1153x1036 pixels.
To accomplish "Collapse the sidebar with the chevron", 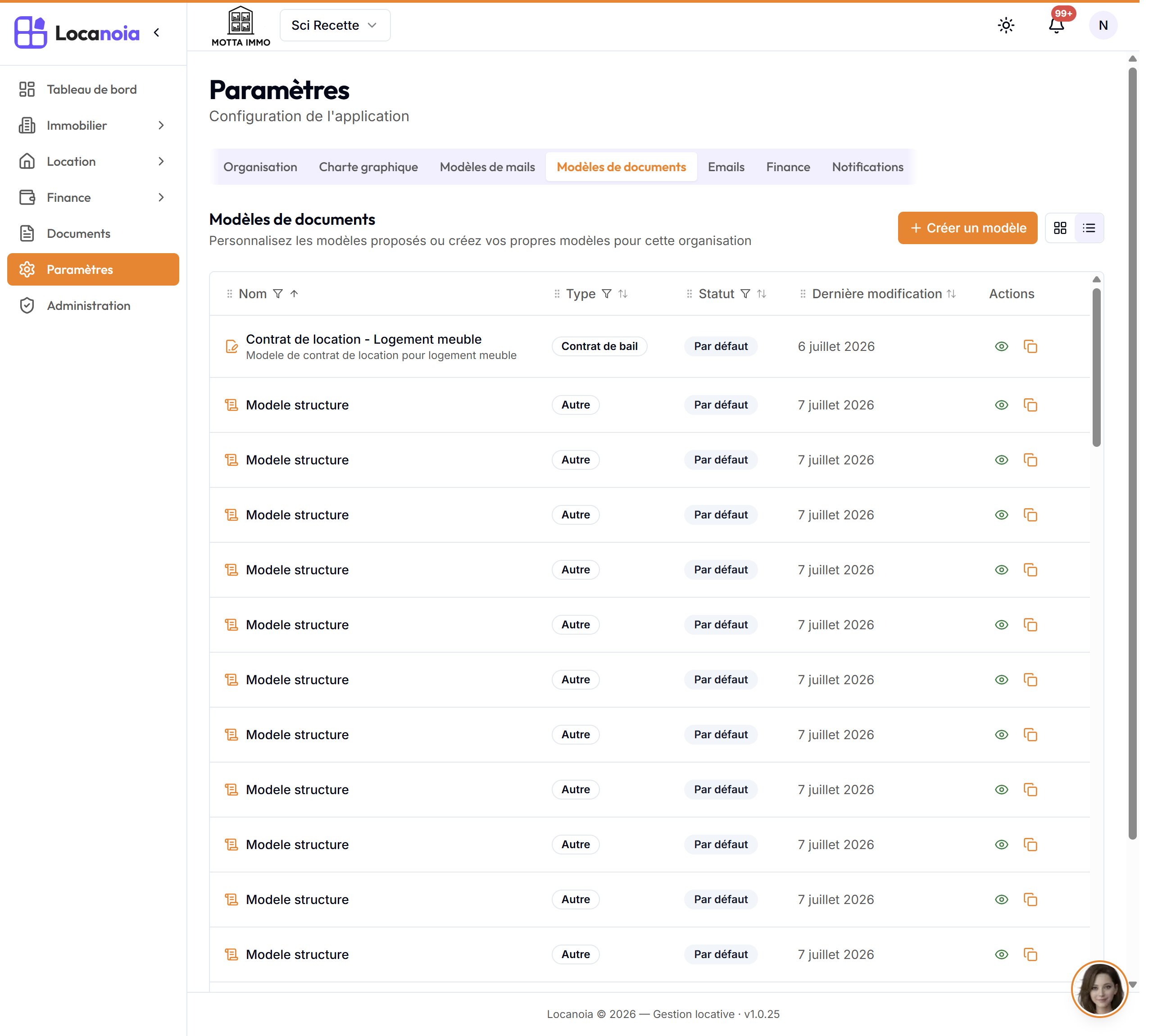I will 156,32.
